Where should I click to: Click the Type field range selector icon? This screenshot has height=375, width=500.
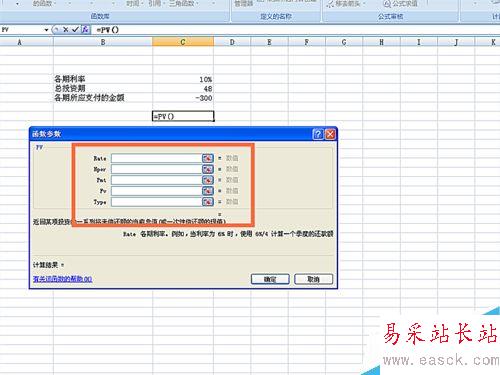pos(208,202)
